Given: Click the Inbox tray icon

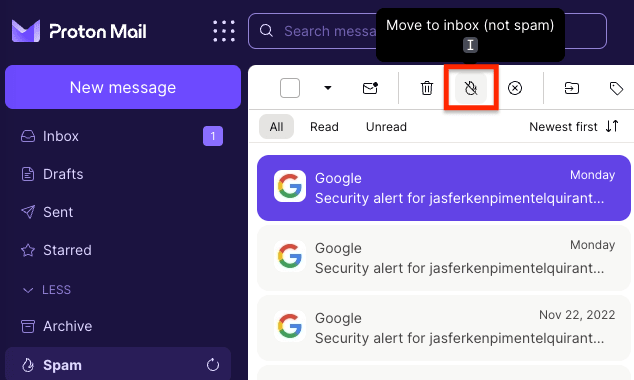Looking at the screenshot, I should click(x=28, y=136).
